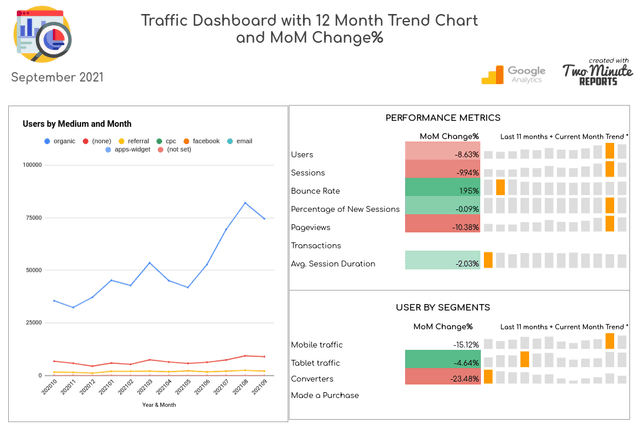Screen dimensions: 640x432
Task: Click the 75000 y-axis label
Action: pyautogui.click(x=34, y=218)
